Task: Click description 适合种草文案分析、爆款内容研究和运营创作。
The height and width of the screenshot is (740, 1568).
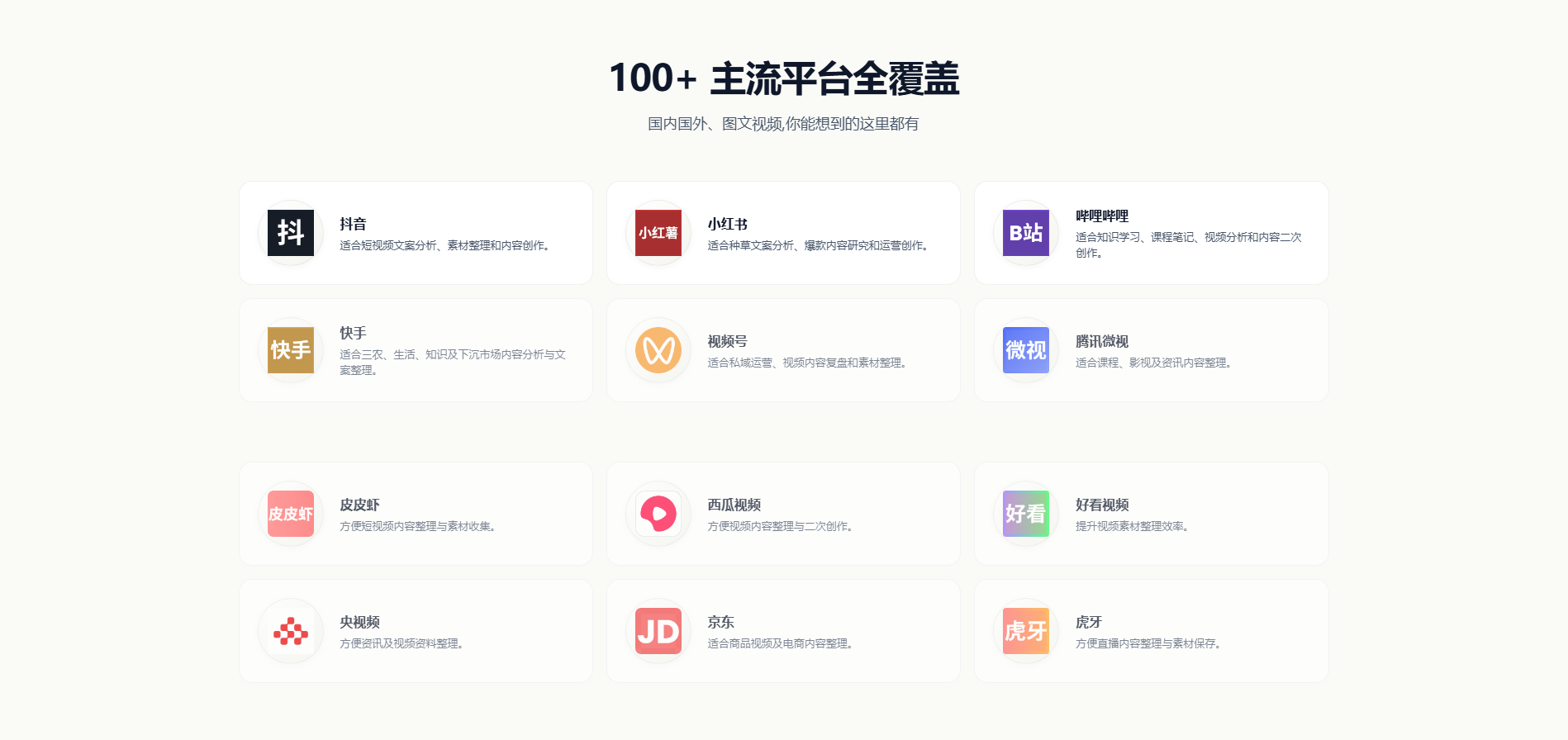Action: (x=820, y=245)
